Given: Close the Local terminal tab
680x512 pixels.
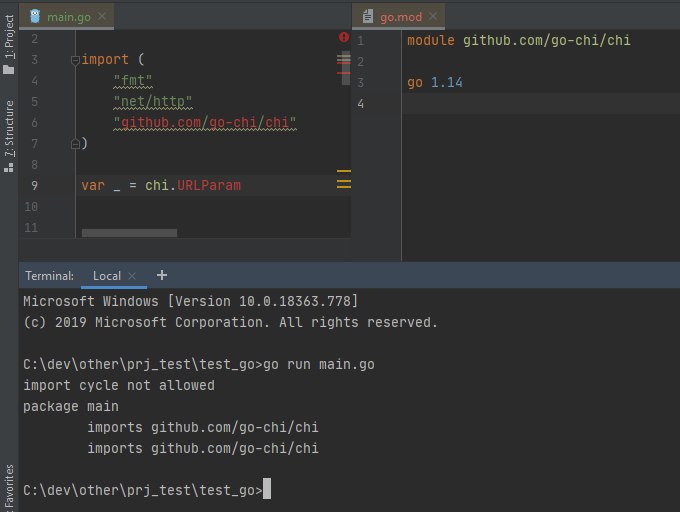Looking at the screenshot, I should (131, 276).
